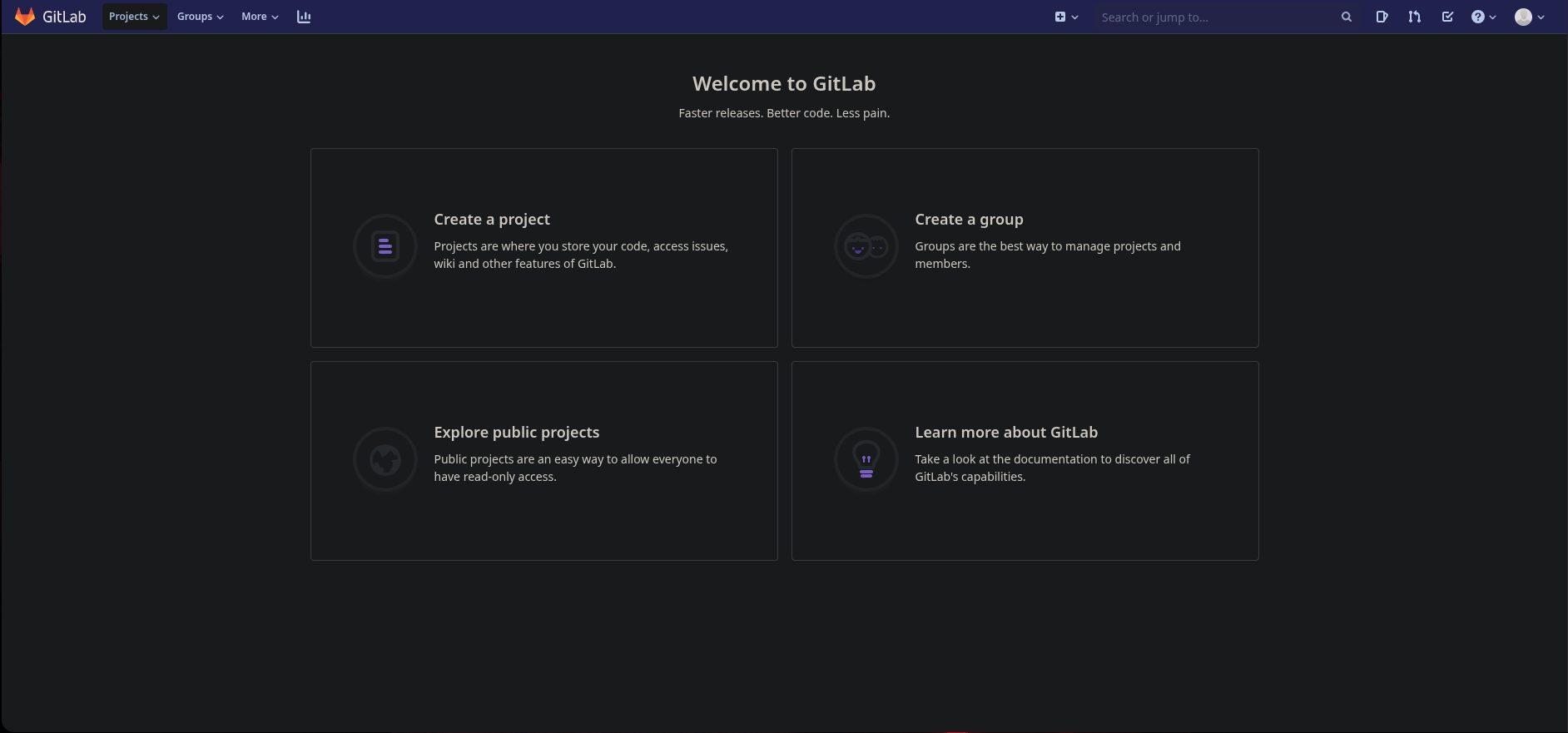Viewport: 1568px width, 733px height.
Task: Click the GitLab wordmark text
Action: [64, 17]
